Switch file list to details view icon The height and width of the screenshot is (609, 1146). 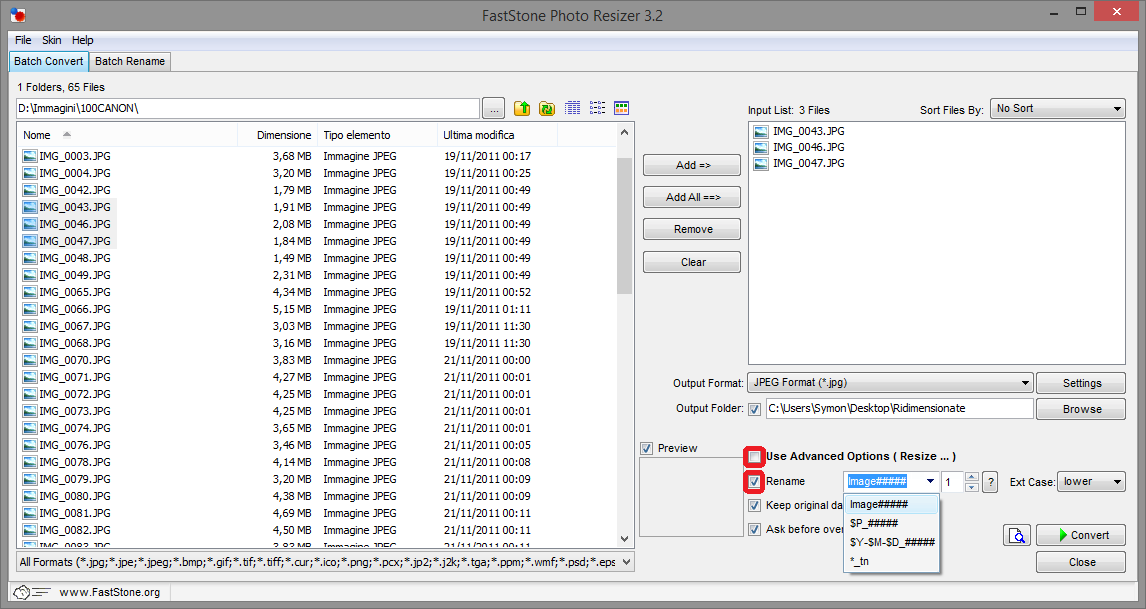[x=572, y=108]
